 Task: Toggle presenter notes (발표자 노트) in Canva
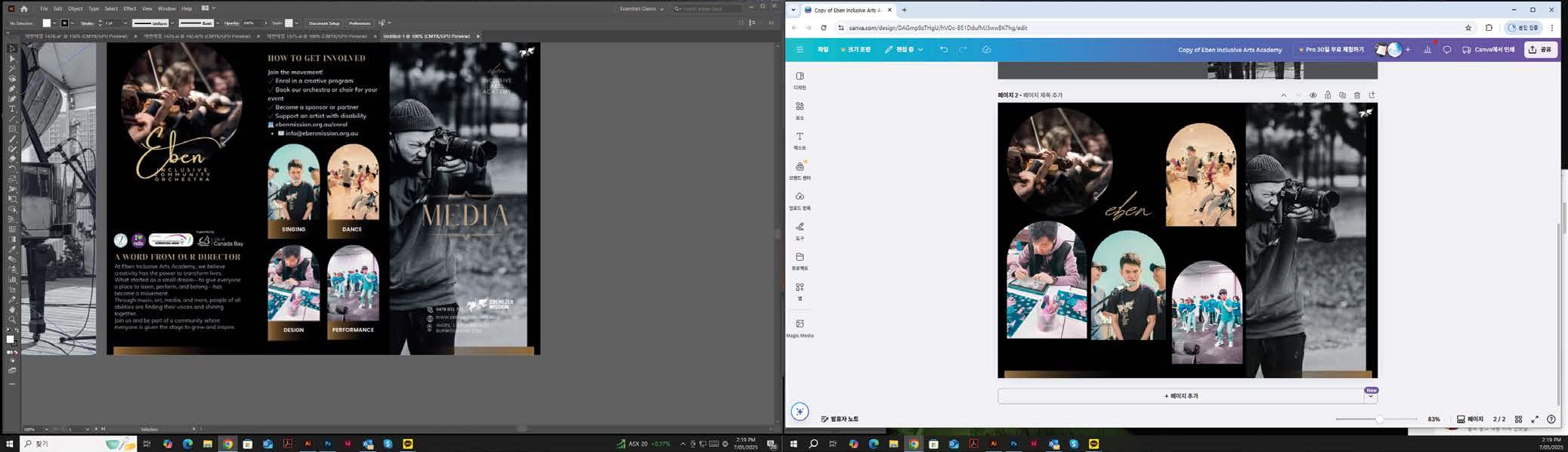pos(840,419)
